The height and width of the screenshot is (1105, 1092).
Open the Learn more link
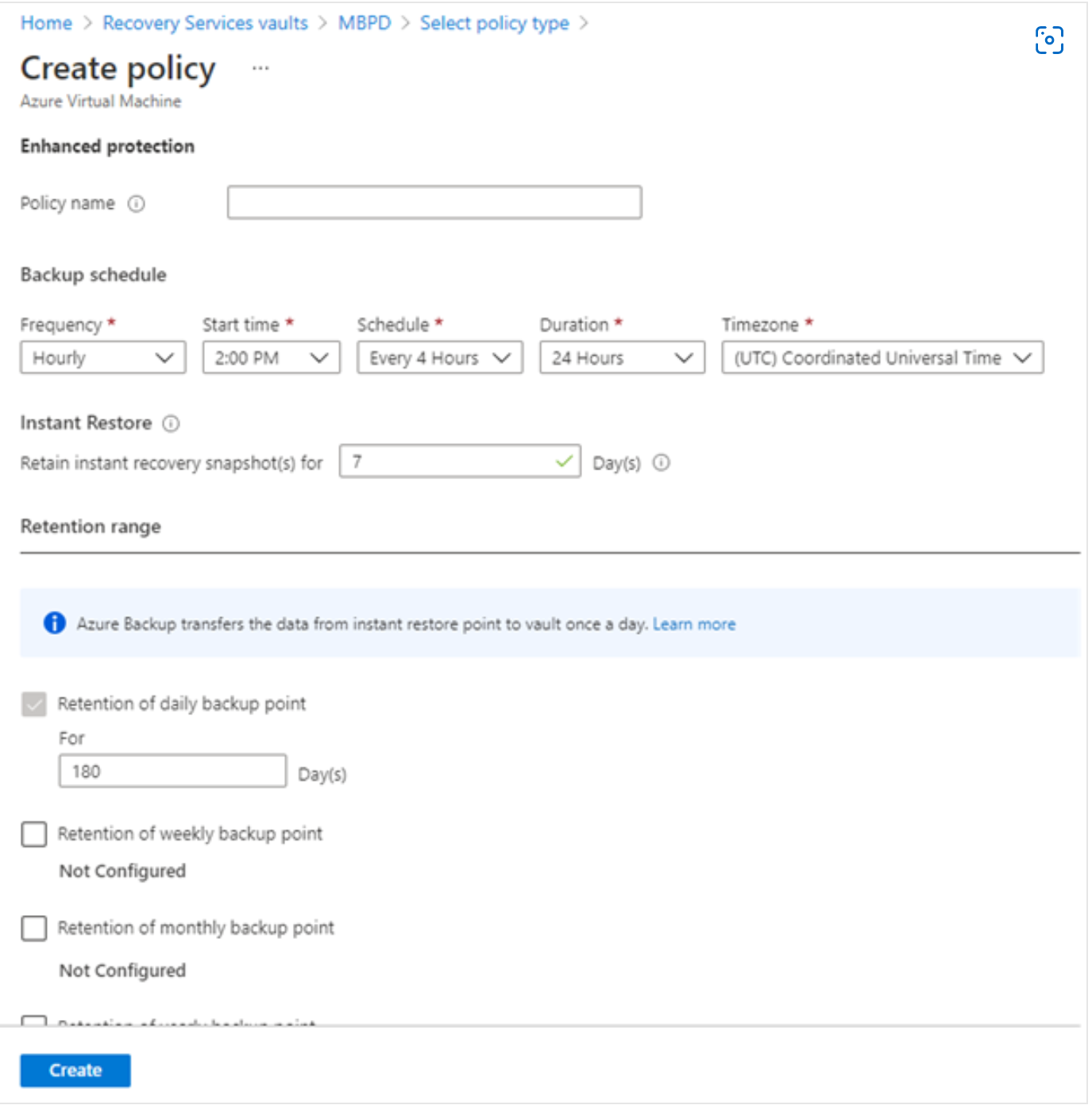pos(694,624)
